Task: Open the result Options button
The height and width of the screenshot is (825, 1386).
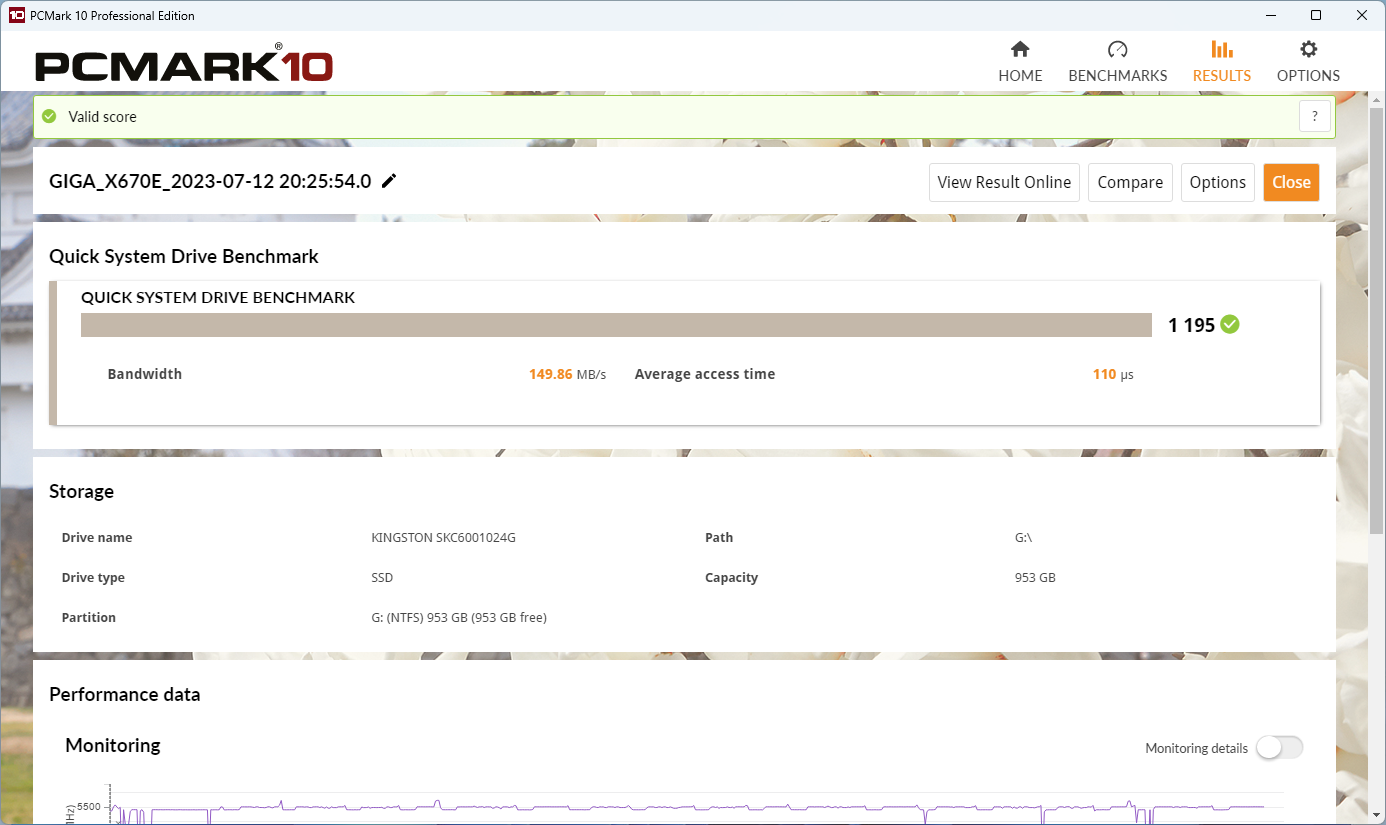Action: [1218, 182]
